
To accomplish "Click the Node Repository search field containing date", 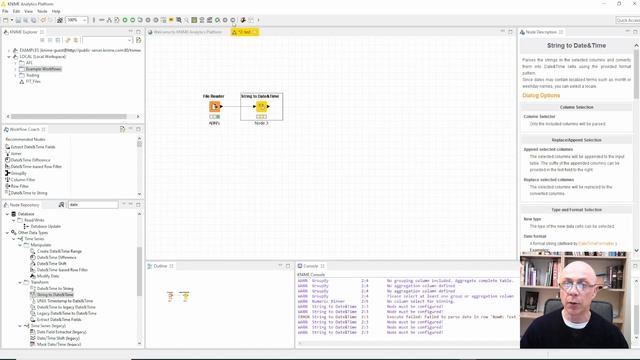I will point(93,204).
